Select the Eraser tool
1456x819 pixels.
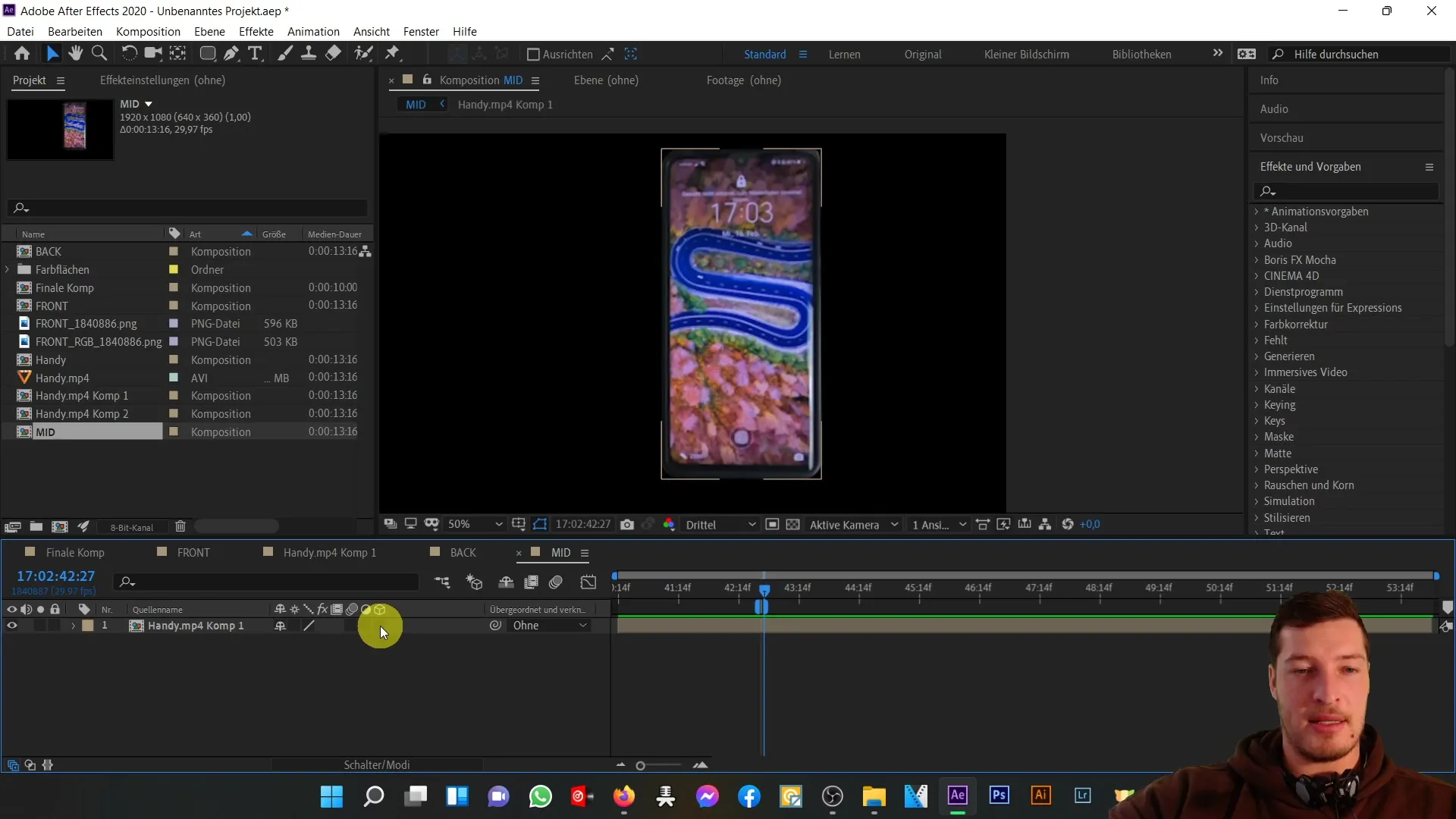333,54
